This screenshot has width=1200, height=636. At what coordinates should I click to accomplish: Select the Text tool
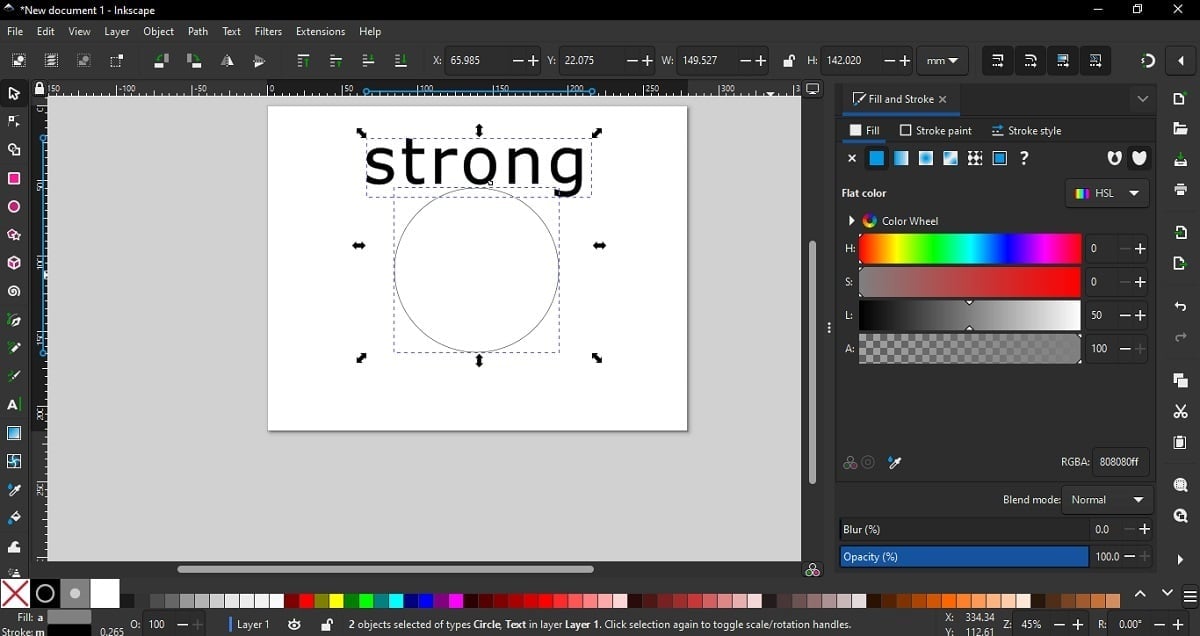click(14, 405)
